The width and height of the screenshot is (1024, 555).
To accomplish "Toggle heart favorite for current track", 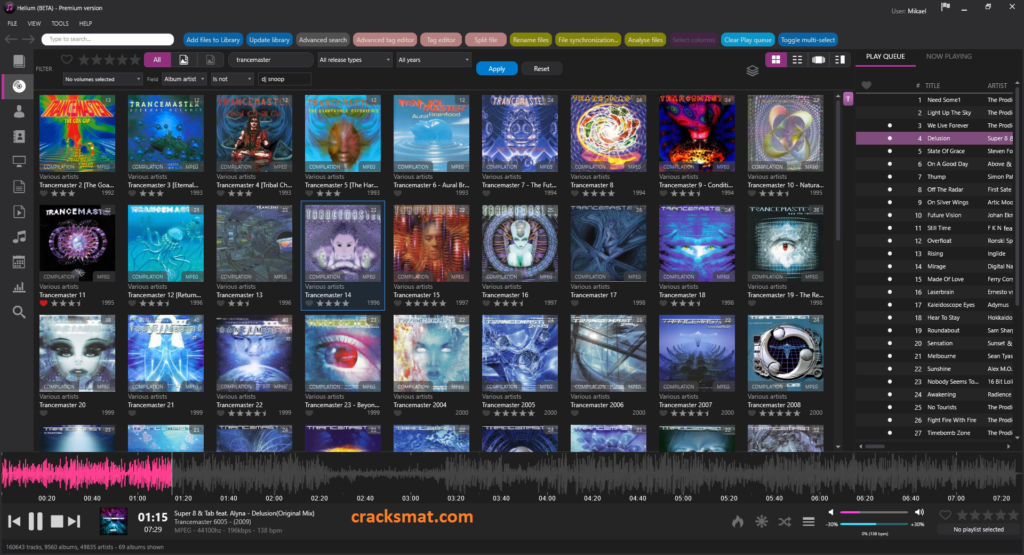I will tap(945, 515).
